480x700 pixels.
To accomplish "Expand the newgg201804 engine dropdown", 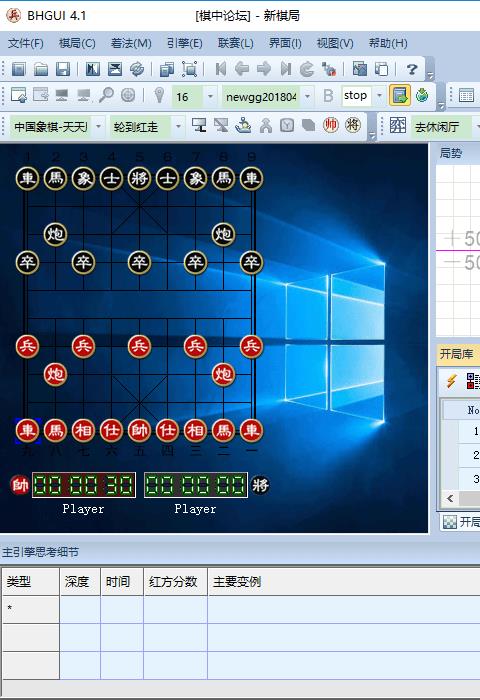I will point(307,96).
